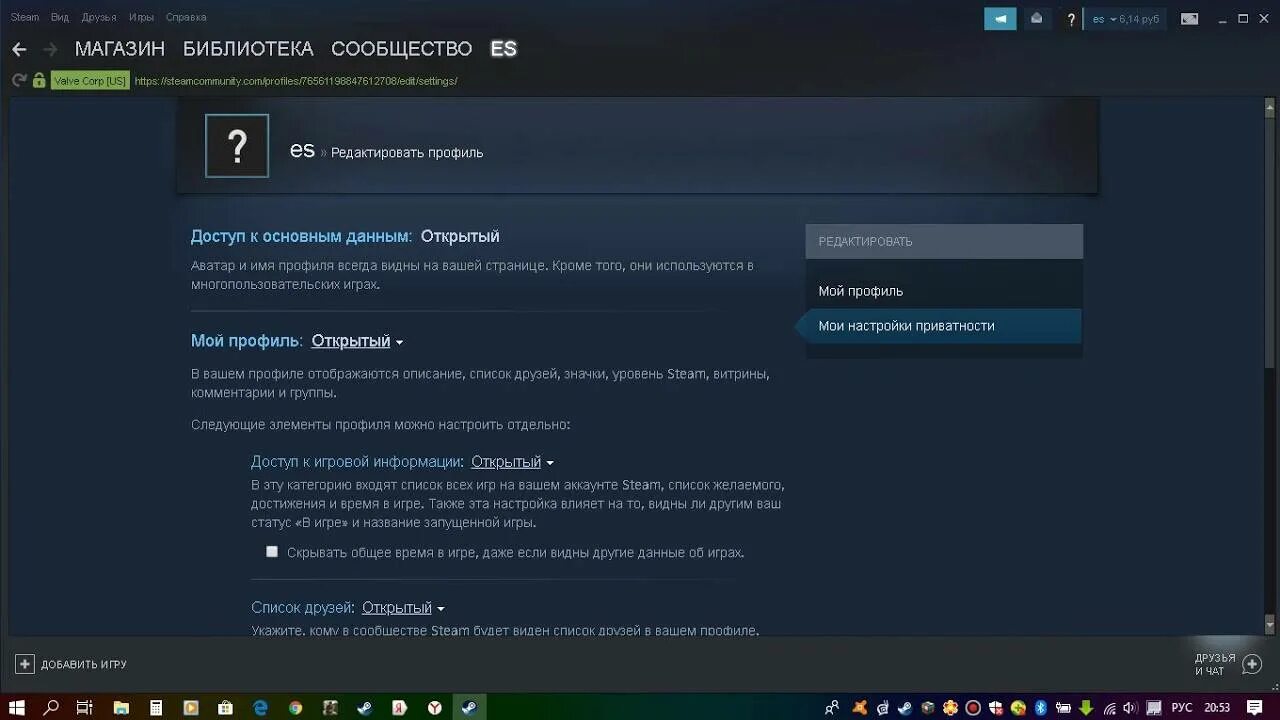
Task: Open Task View on the taskbar
Action: (85, 707)
